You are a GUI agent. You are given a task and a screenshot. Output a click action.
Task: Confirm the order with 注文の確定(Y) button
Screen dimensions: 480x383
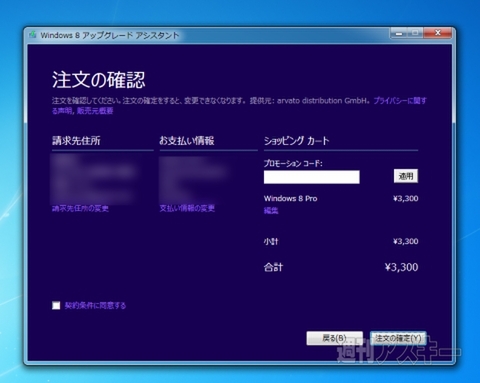click(398, 338)
